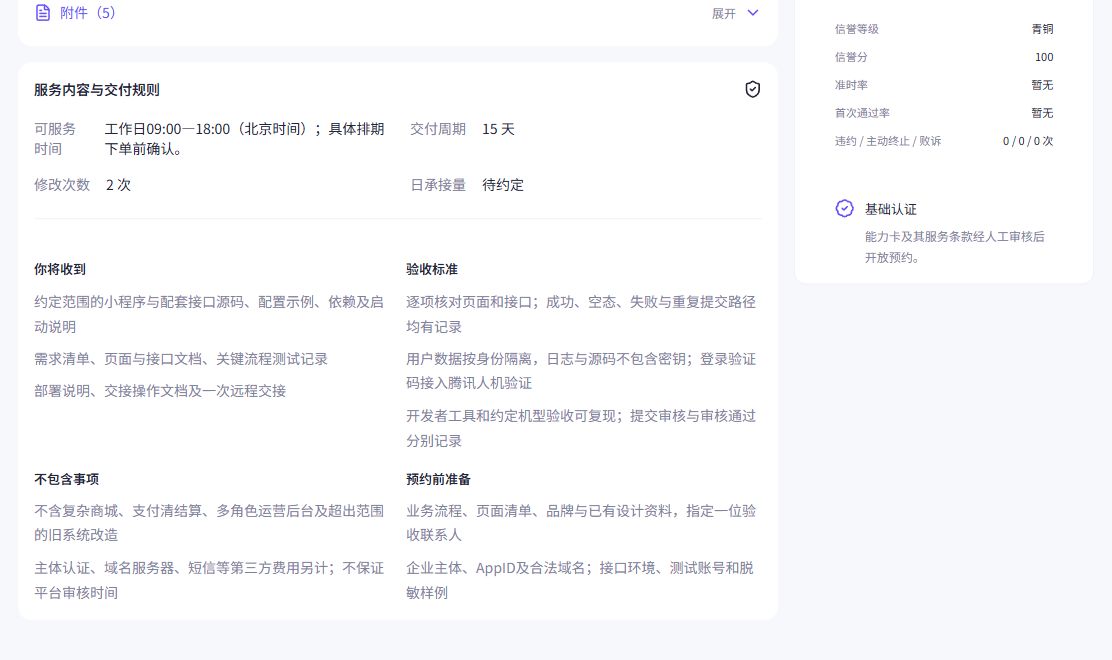Click the shield verification icon

[x=752, y=89]
